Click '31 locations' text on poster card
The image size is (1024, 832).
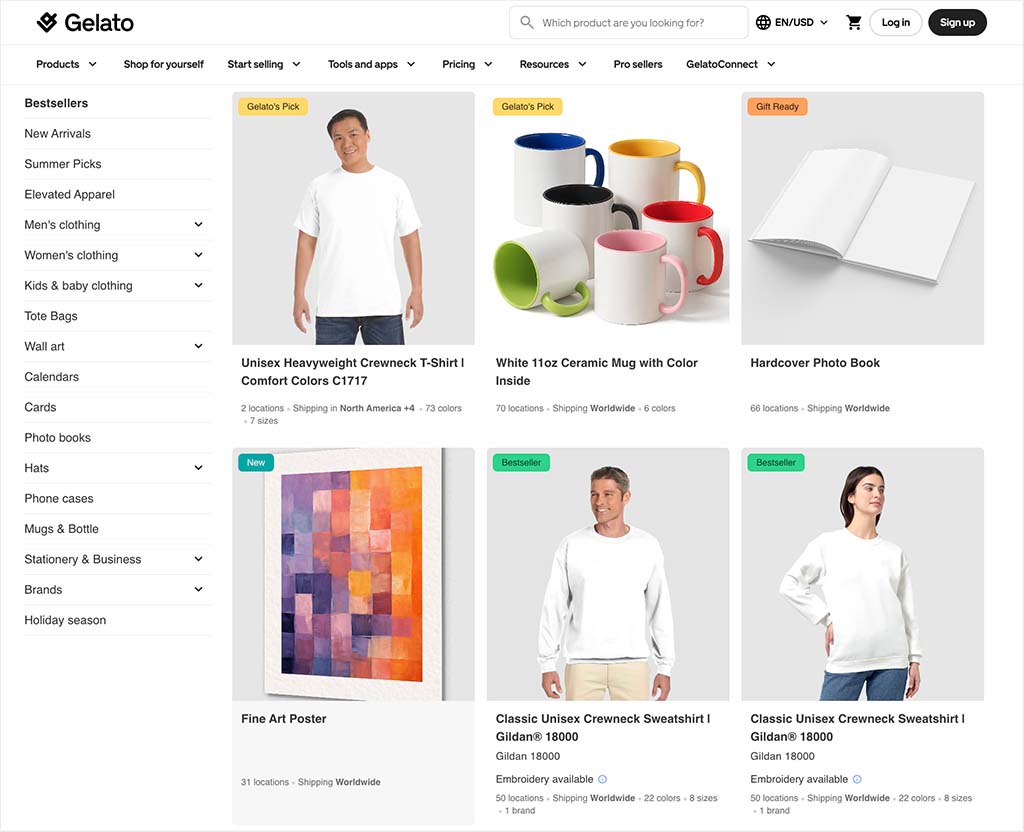pos(264,782)
